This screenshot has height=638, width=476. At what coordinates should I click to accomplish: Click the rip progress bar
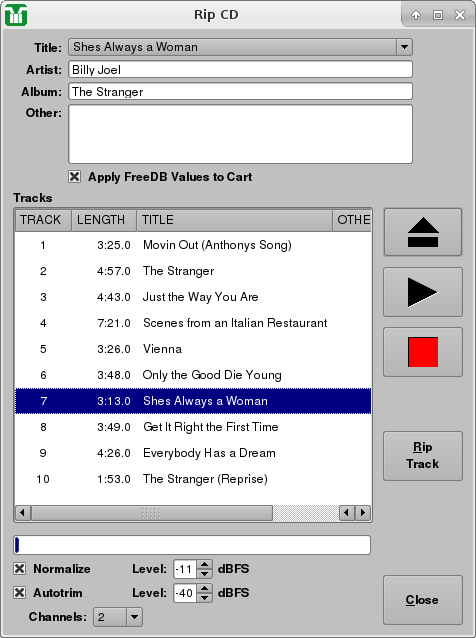tap(192, 545)
